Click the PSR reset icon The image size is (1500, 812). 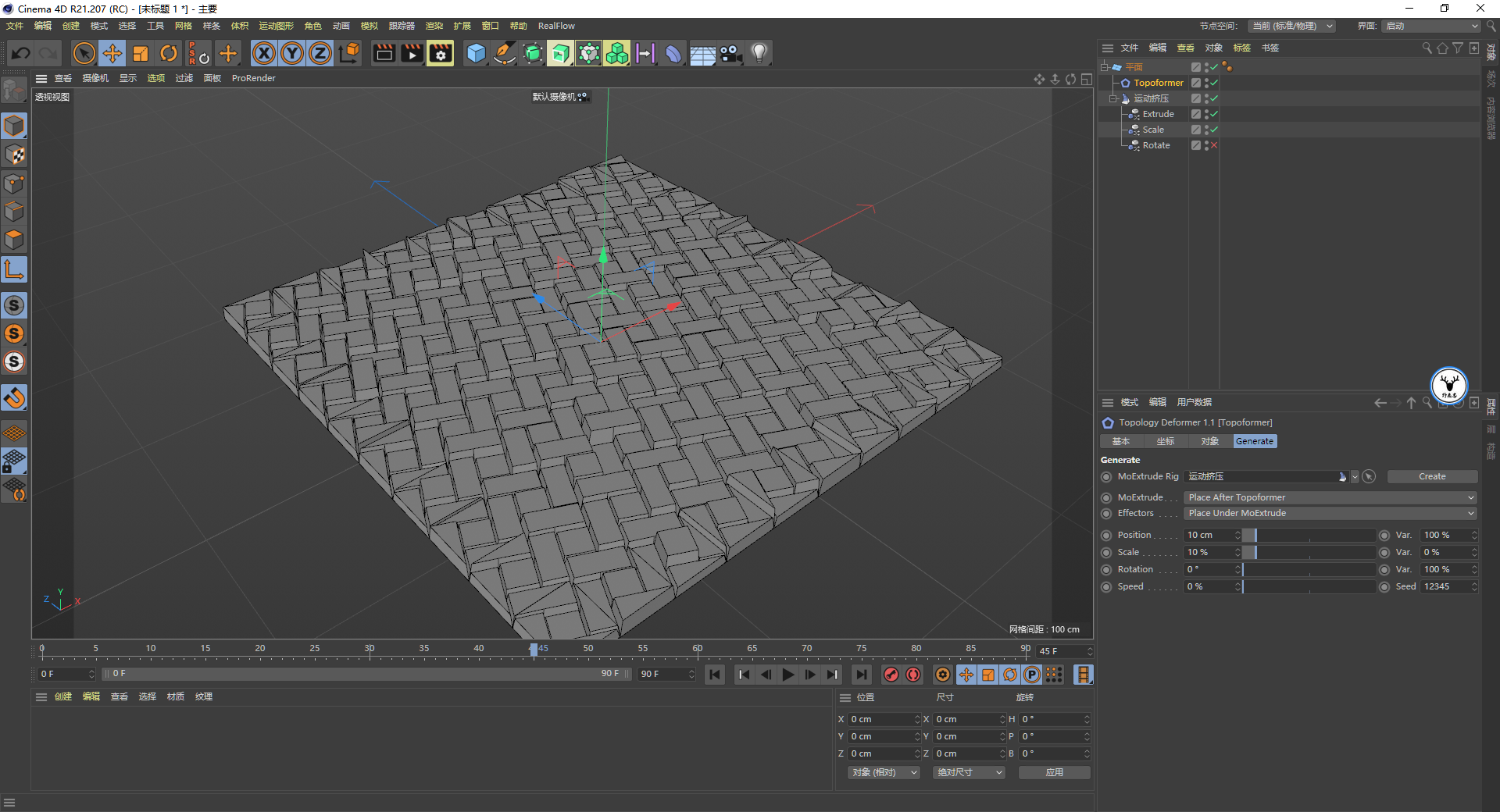[x=198, y=53]
